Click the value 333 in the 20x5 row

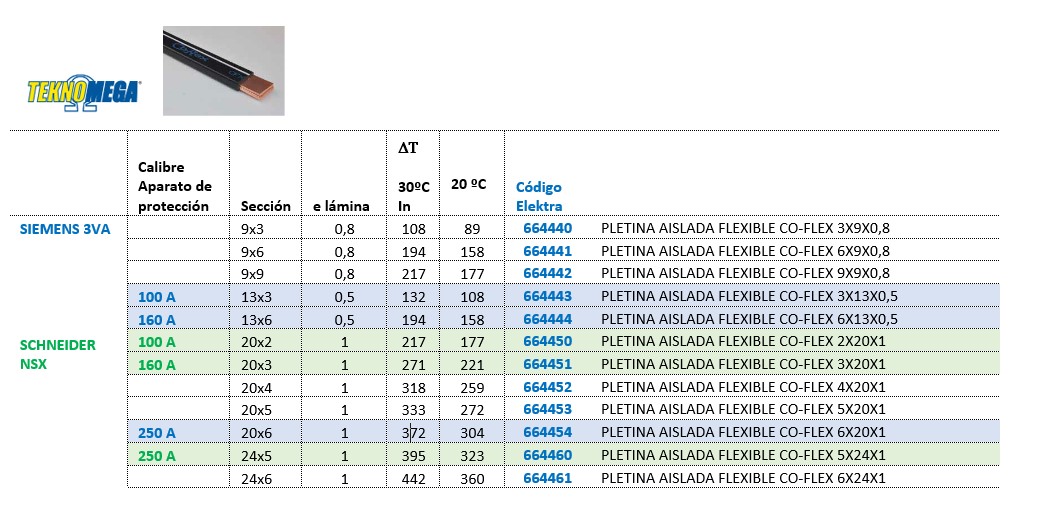[414, 410]
